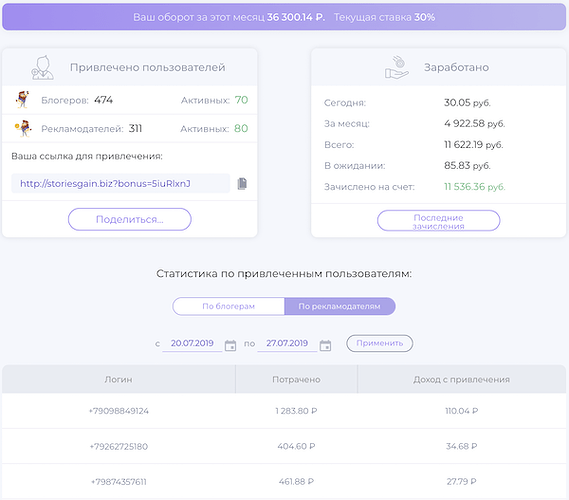Open the start date calendar icon
This screenshot has height=500, width=569.
click(230, 345)
